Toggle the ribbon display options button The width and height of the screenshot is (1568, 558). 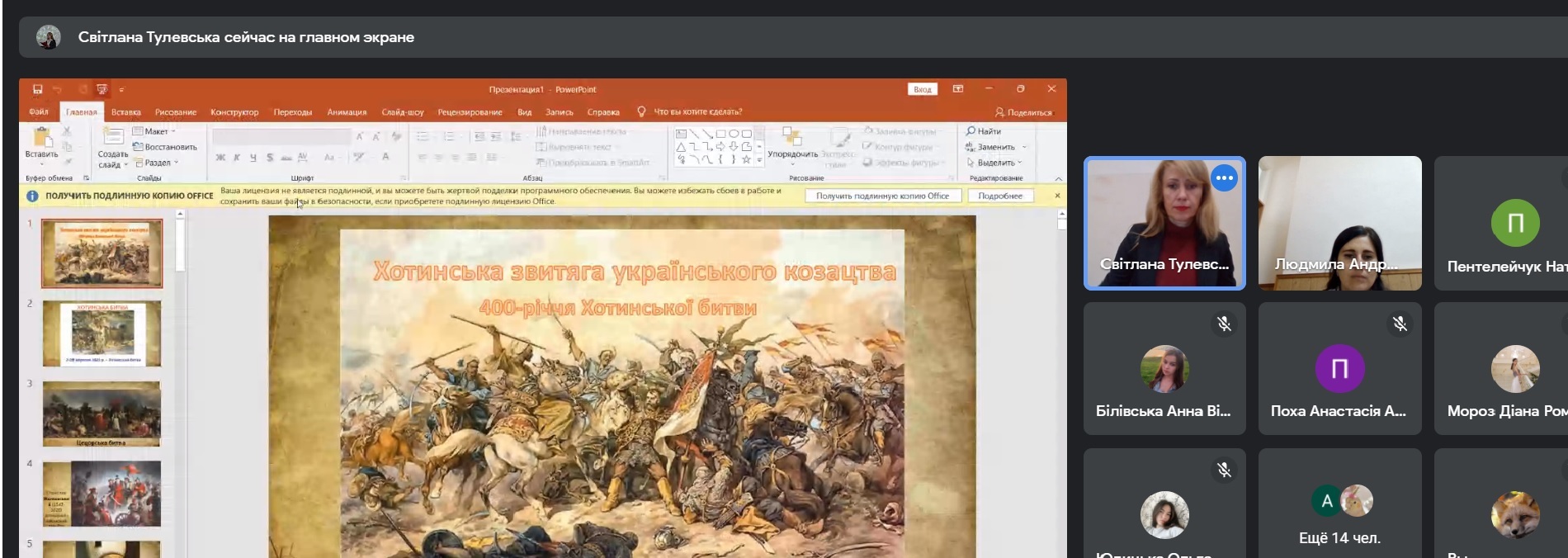click(x=957, y=89)
